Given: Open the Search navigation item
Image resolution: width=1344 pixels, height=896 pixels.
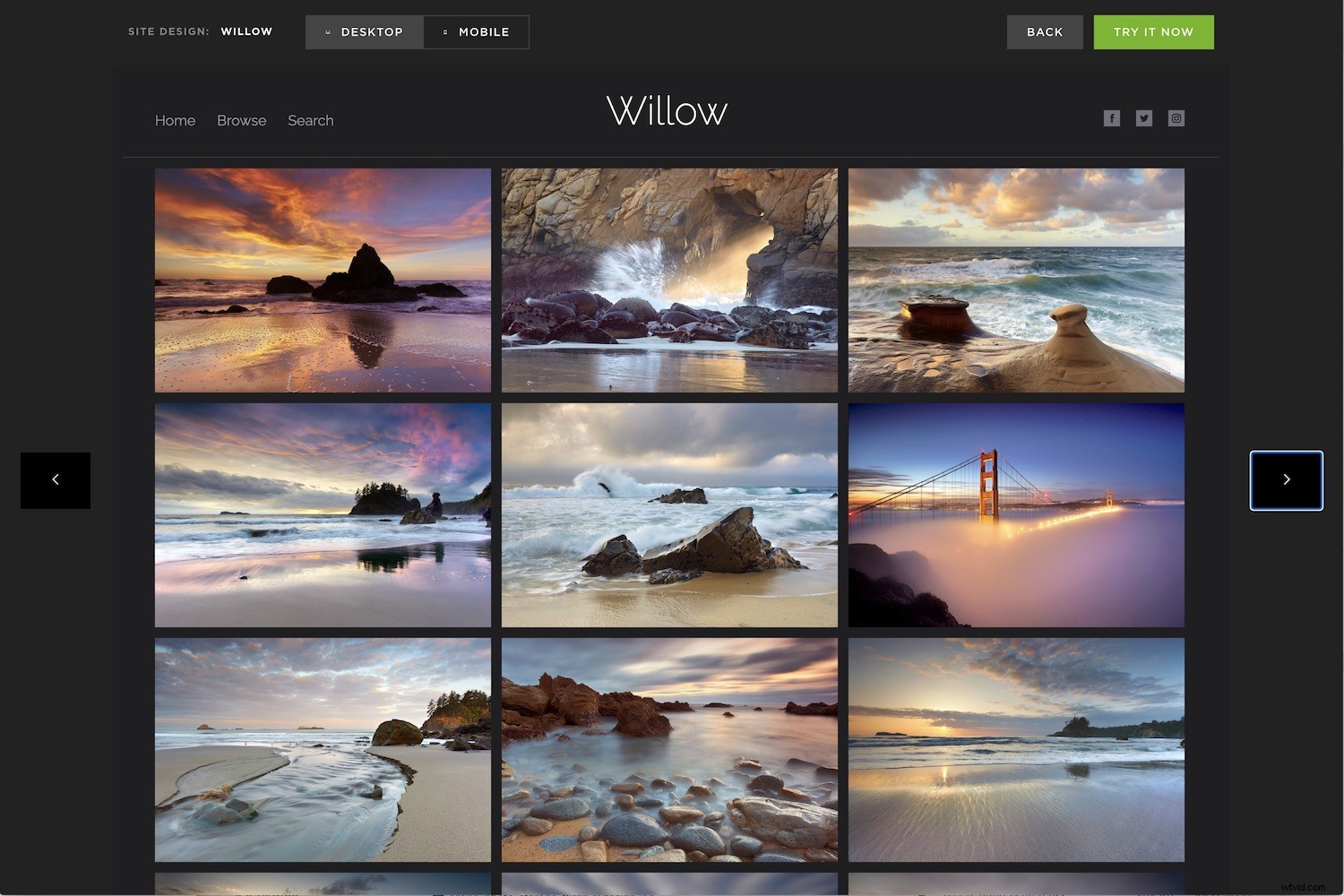Looking at the screenshot, I should click(x=310, y=120).
